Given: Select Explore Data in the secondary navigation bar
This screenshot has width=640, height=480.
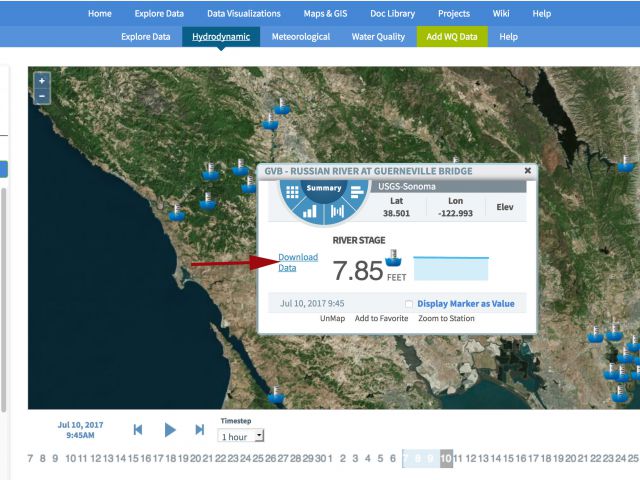Looking at the screenshot, I should [x=146, y=37].
